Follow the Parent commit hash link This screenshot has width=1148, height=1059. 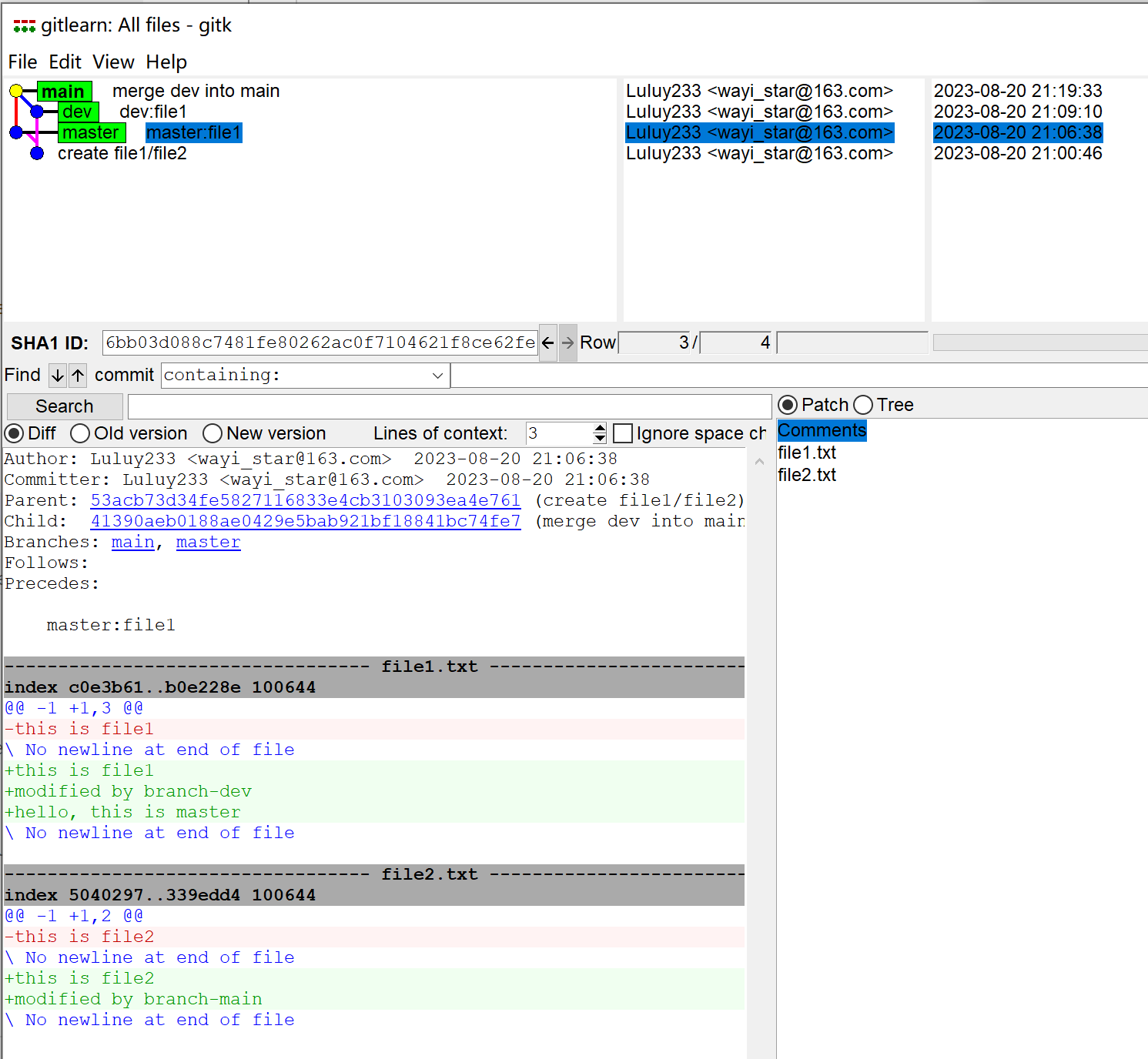click(x=305, y=500)
